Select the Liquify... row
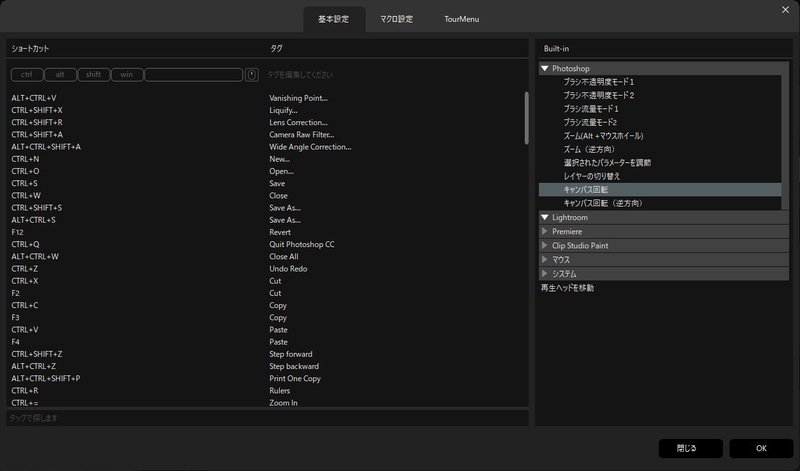The width and height of the screenshot is (800, 471). [265, 110]
